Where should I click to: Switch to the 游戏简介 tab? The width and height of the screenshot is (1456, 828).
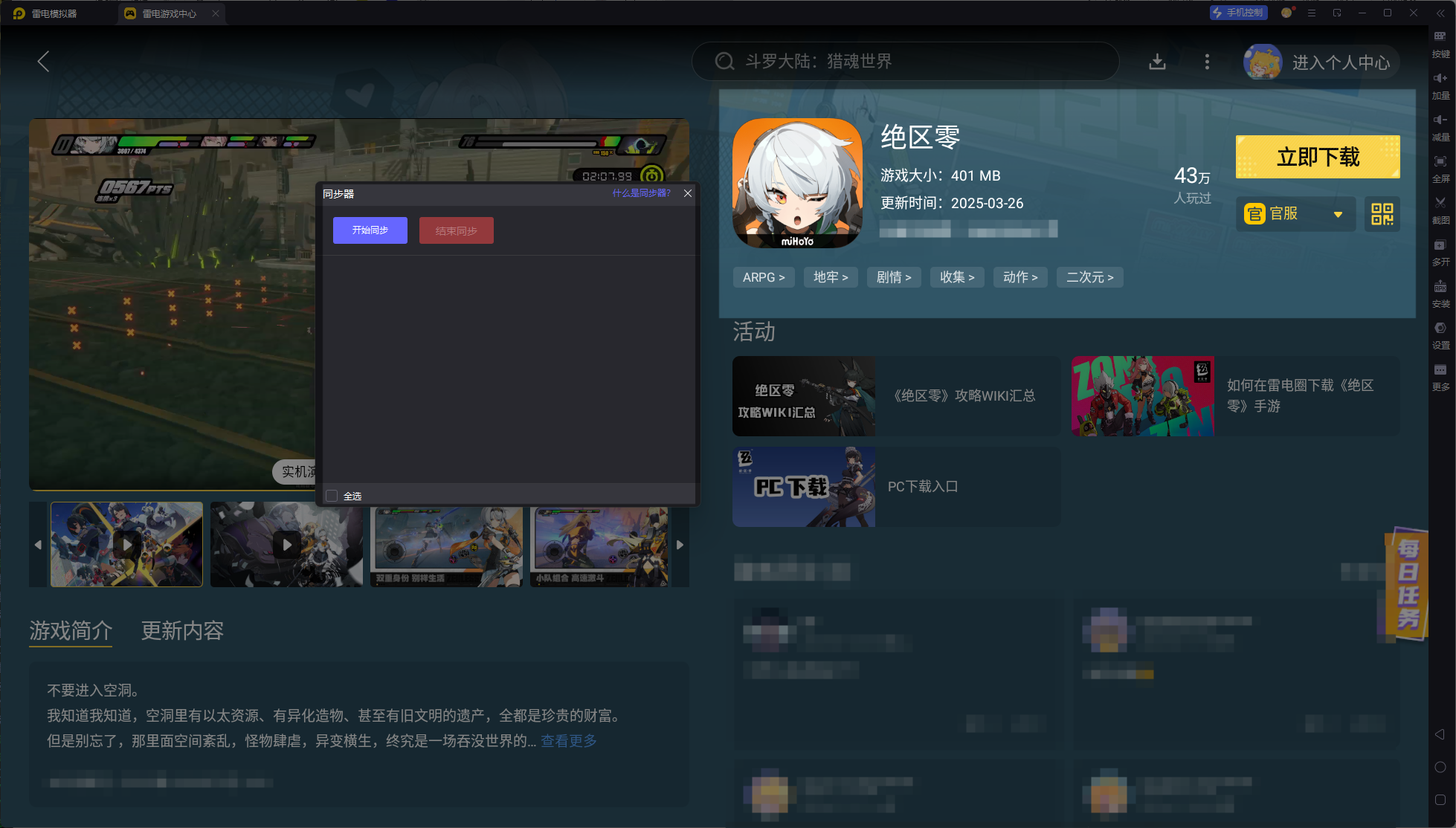71,630
